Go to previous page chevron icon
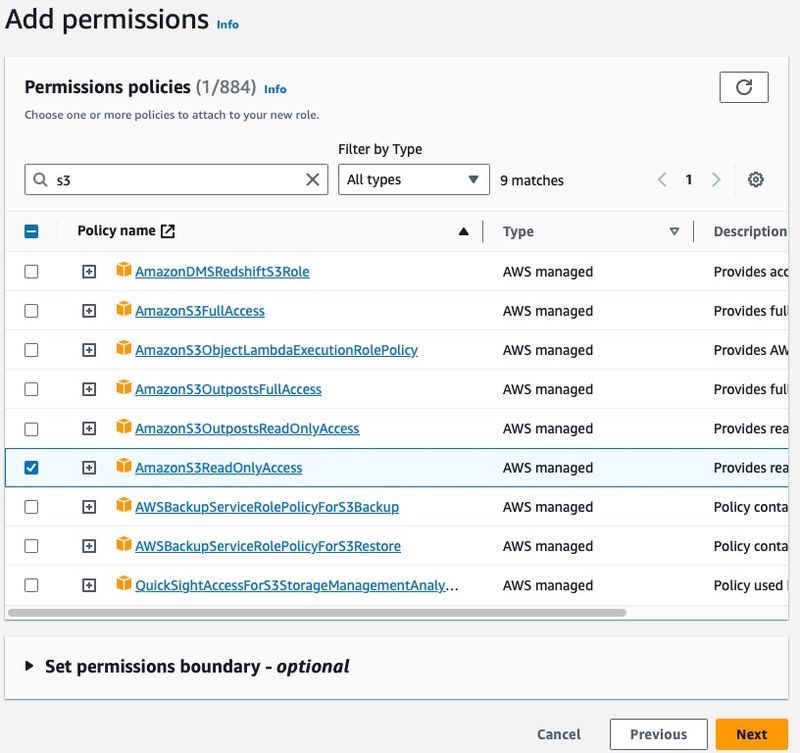 point(662,180)
